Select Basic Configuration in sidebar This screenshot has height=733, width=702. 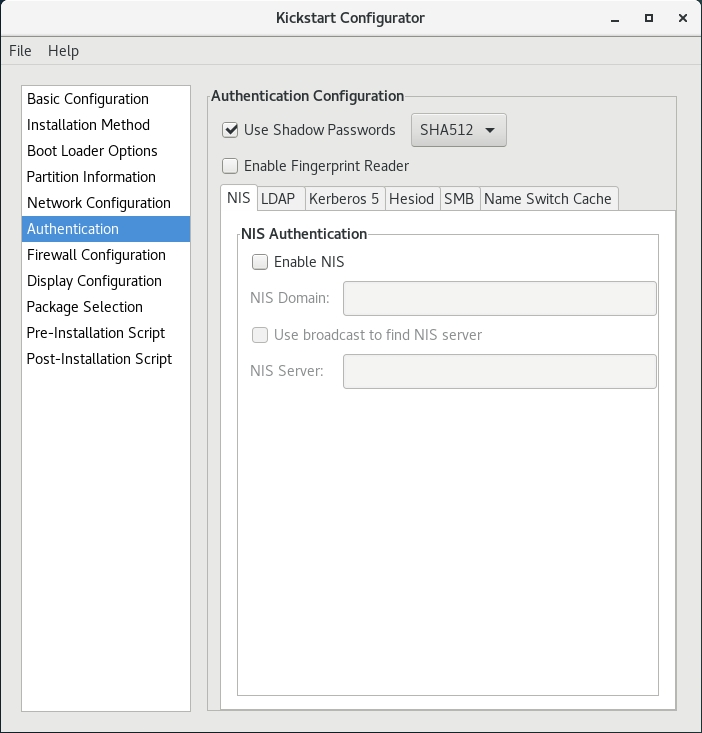[x=88, y=99]
